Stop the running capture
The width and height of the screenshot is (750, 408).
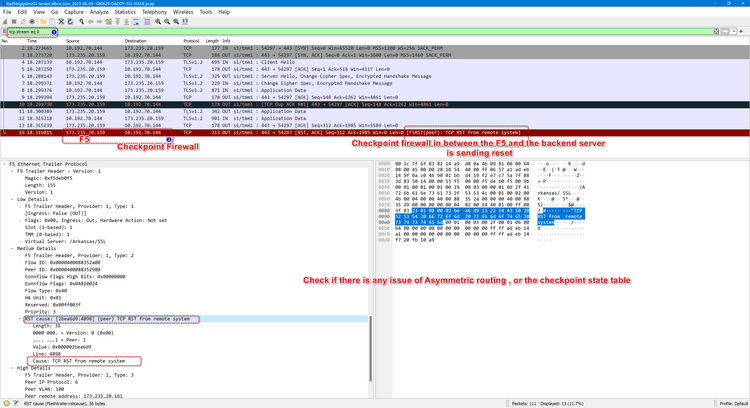pos(14,22)
